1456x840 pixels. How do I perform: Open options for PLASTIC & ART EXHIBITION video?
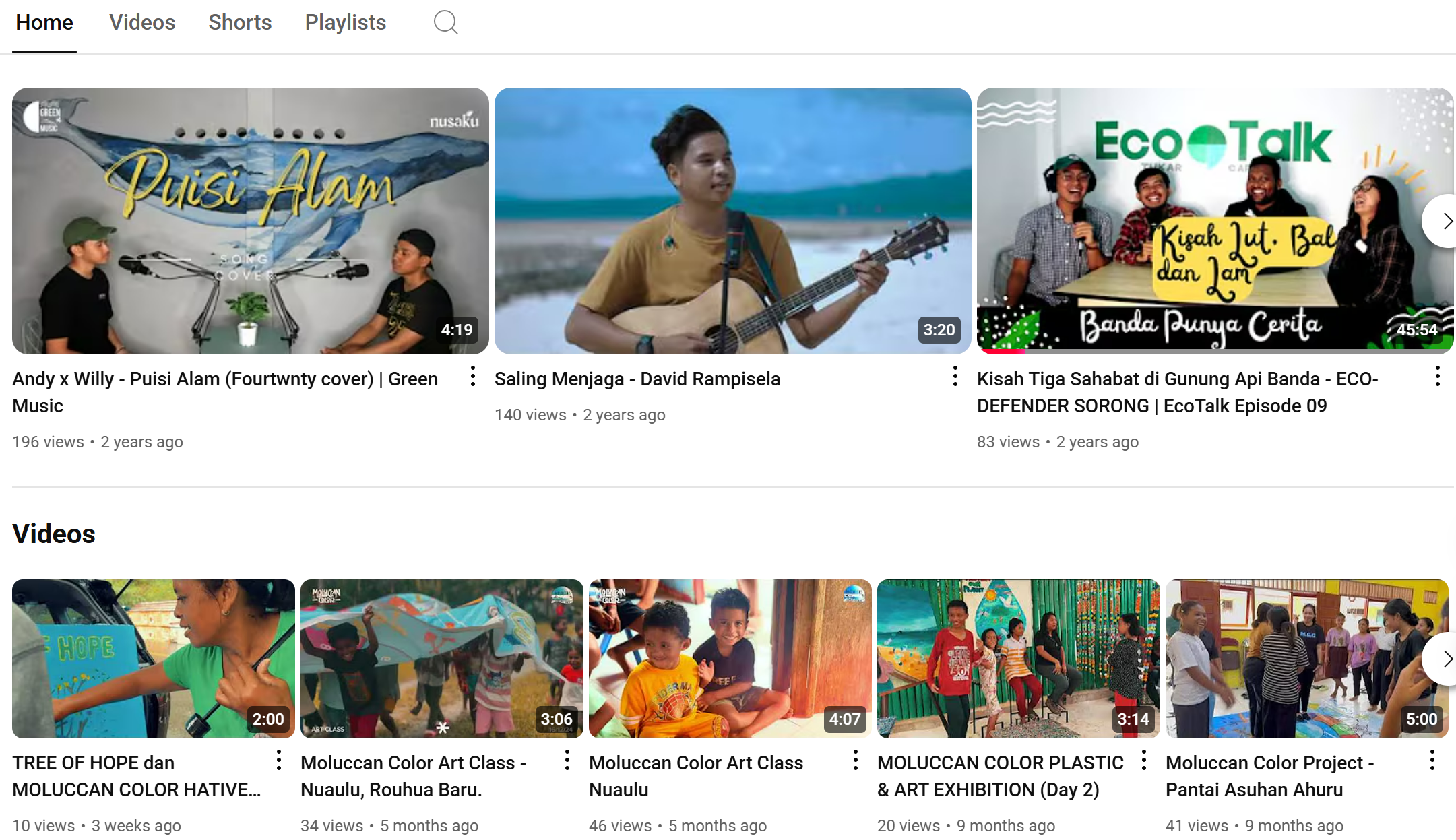(x=1143, y=761)
